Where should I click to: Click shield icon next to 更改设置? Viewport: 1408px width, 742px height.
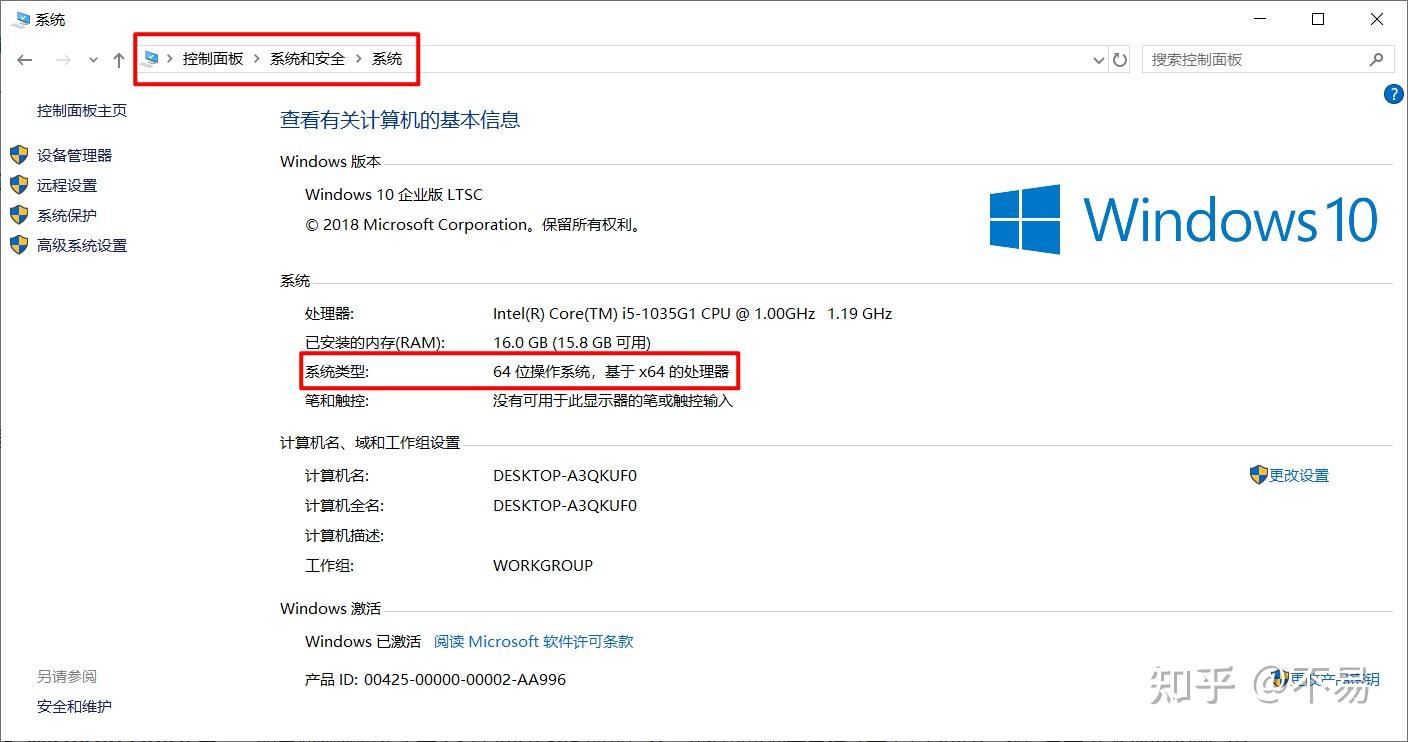coord(1259,475)
